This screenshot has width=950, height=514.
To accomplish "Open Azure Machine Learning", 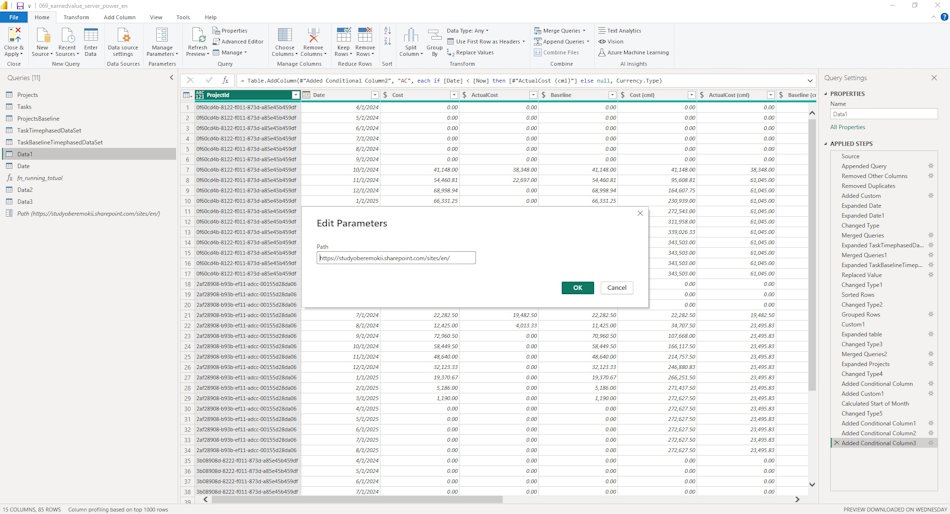I will click(x=633, y=53).
